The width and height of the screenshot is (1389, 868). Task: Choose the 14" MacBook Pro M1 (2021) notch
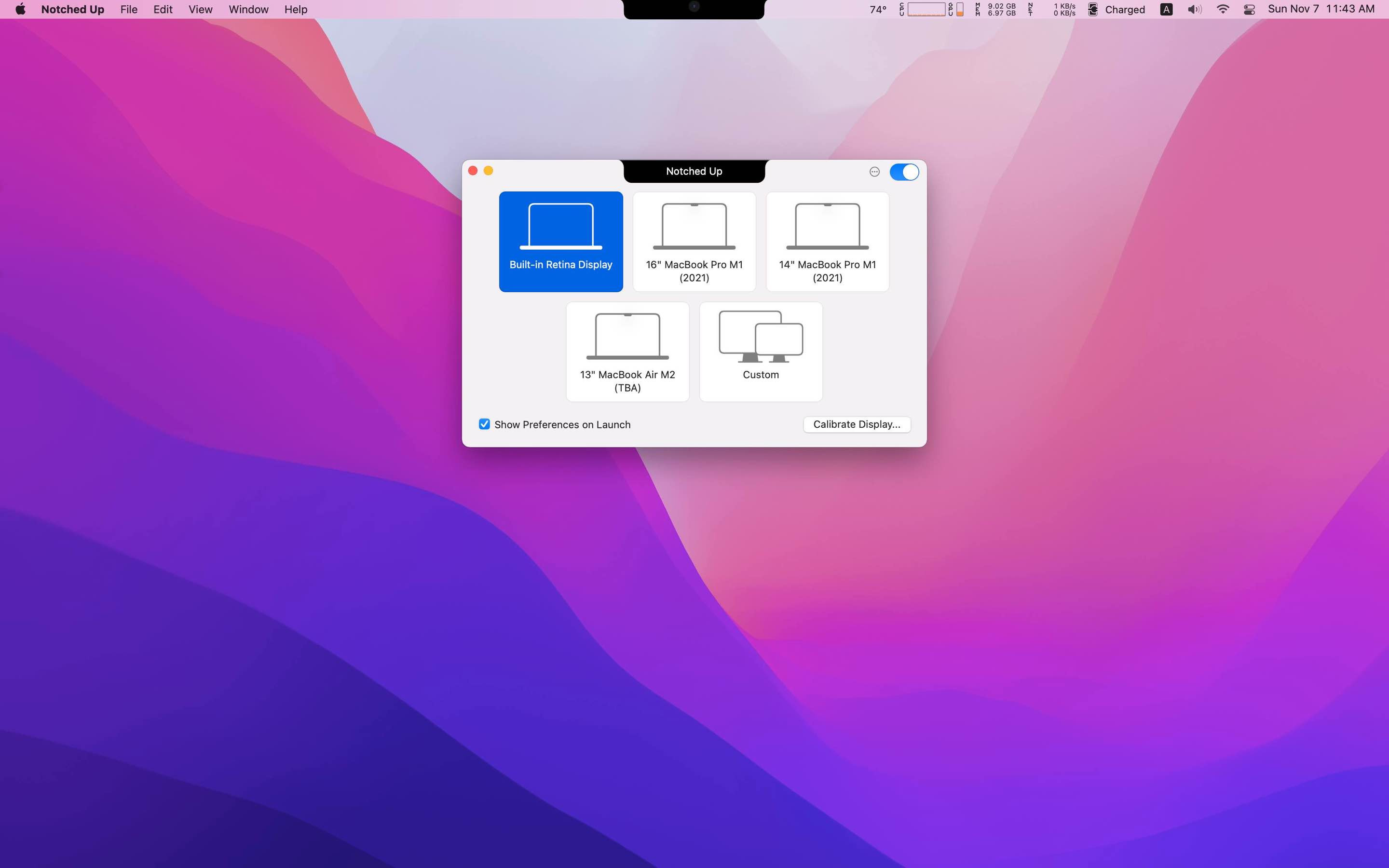(827, 242)
